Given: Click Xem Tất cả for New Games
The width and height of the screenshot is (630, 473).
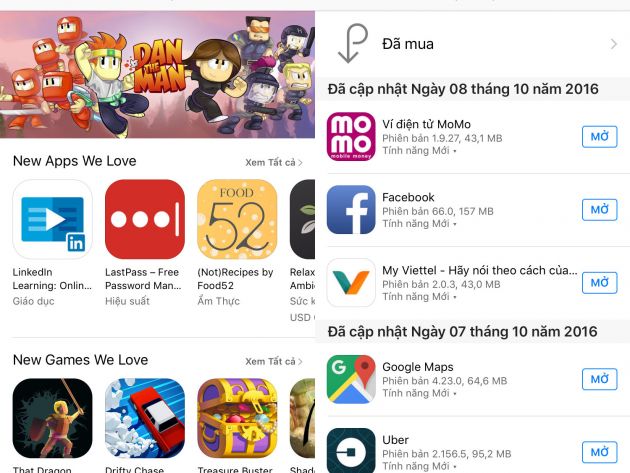Looking at the screenshot, I should [274, 361].
